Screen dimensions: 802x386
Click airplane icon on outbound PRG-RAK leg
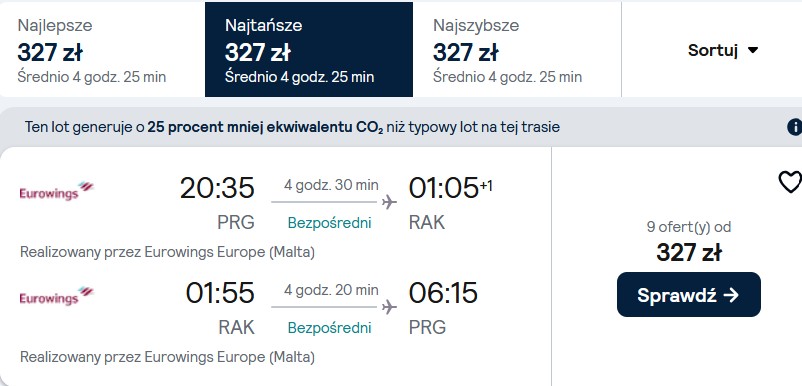(389, 202)
